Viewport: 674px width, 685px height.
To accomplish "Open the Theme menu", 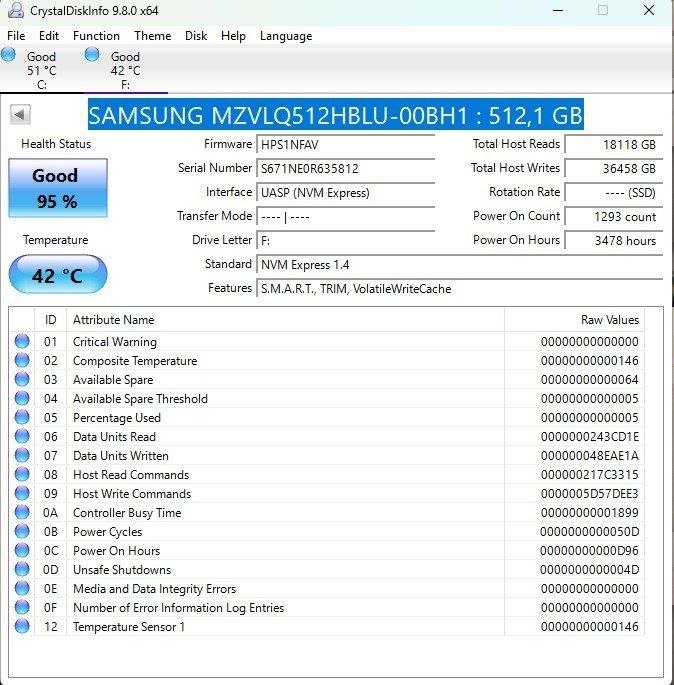I will tap(152, 36).
